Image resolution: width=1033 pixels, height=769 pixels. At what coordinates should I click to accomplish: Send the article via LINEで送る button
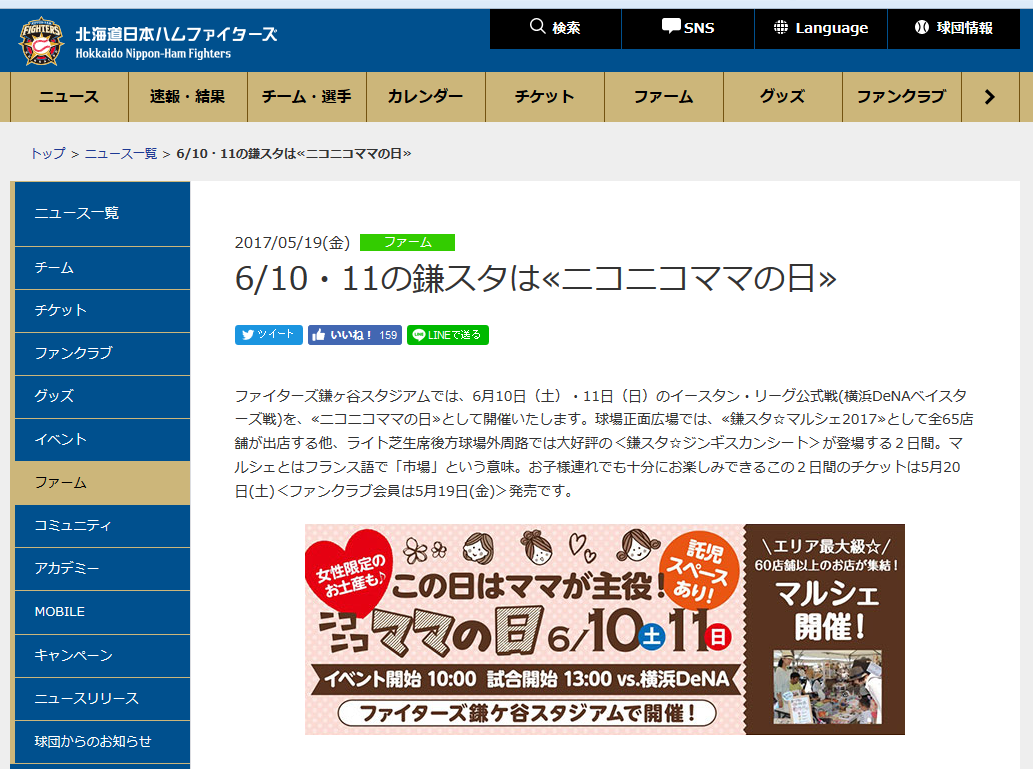(447, 335)
